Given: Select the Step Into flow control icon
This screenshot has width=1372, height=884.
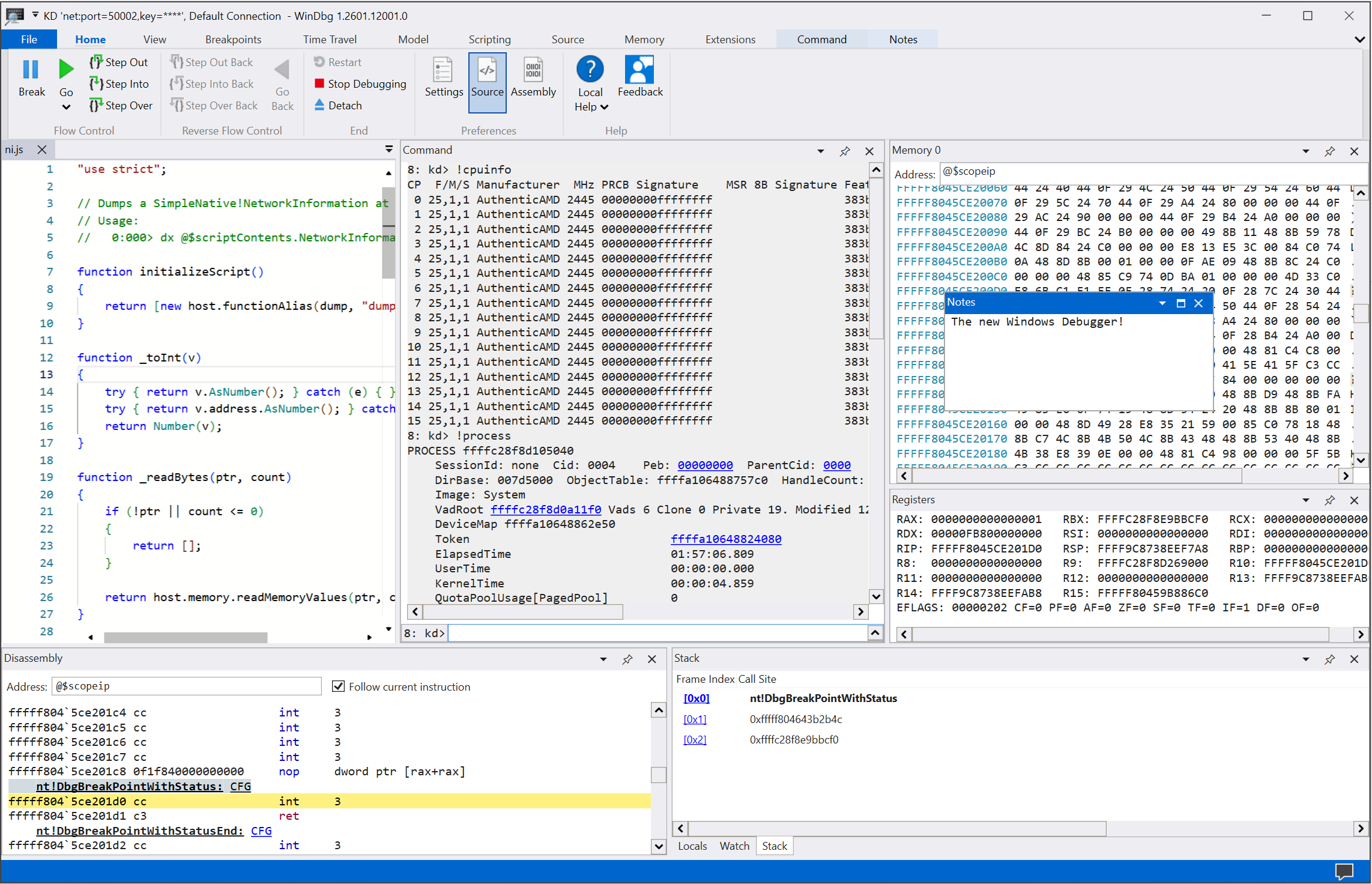Looking at the screenshot, I should (x=96, y=83).
